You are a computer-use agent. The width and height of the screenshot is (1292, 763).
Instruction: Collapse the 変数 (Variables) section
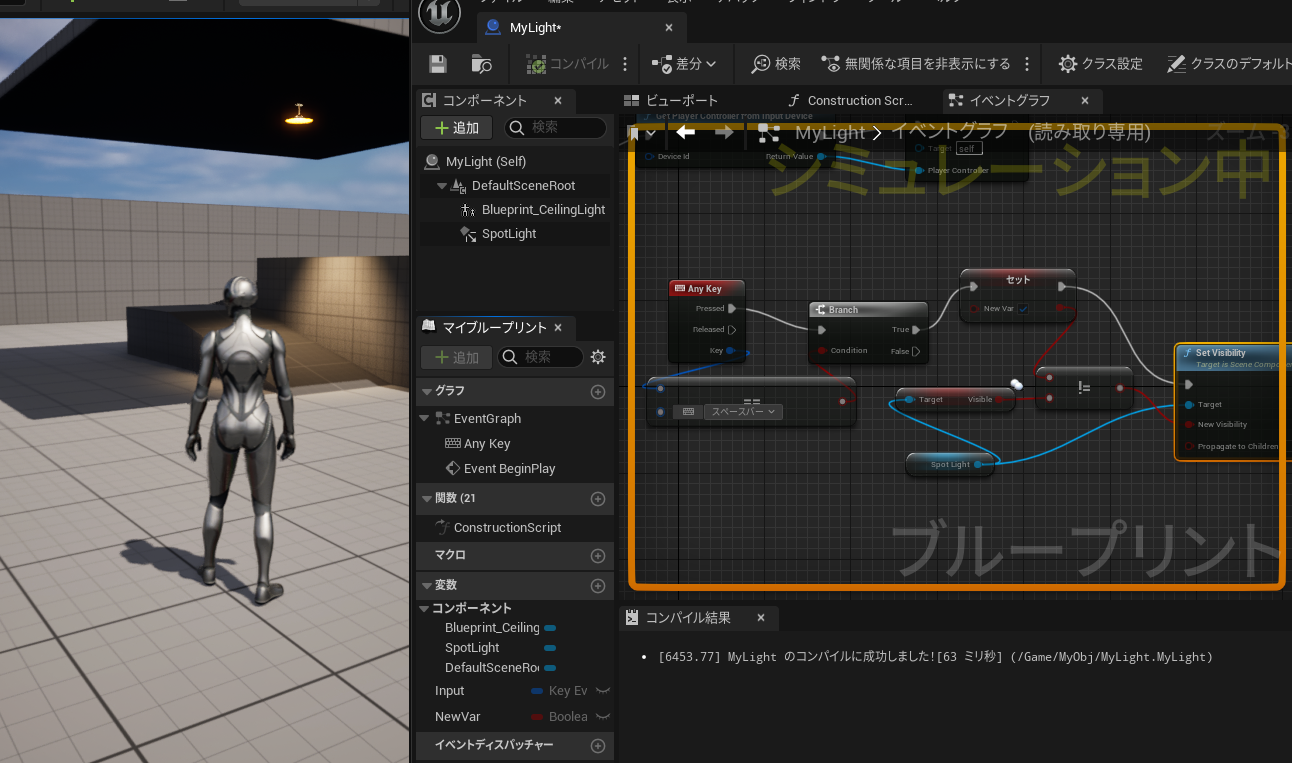point(427,585)
